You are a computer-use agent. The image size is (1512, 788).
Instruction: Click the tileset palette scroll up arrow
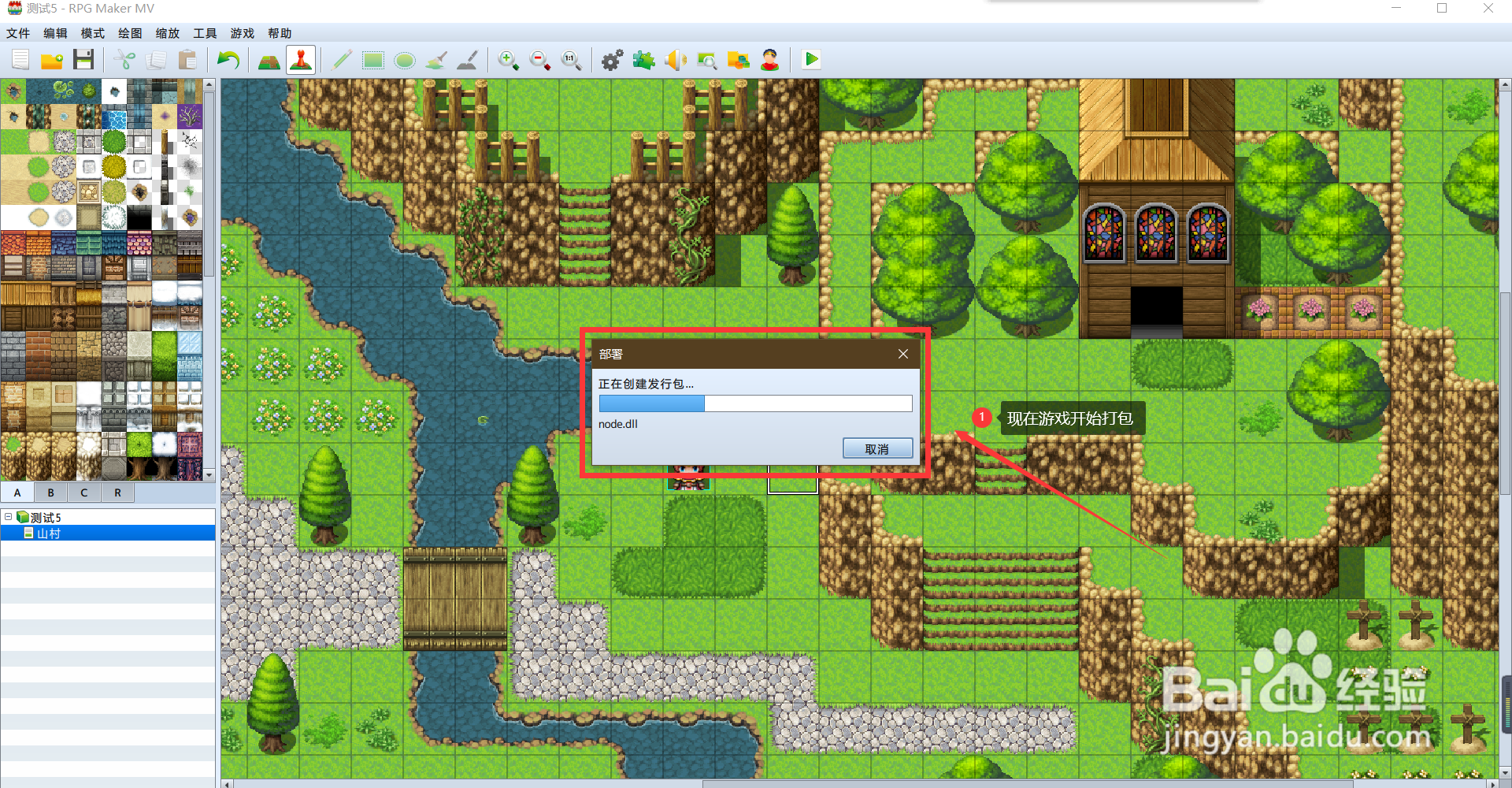(209, 84)
